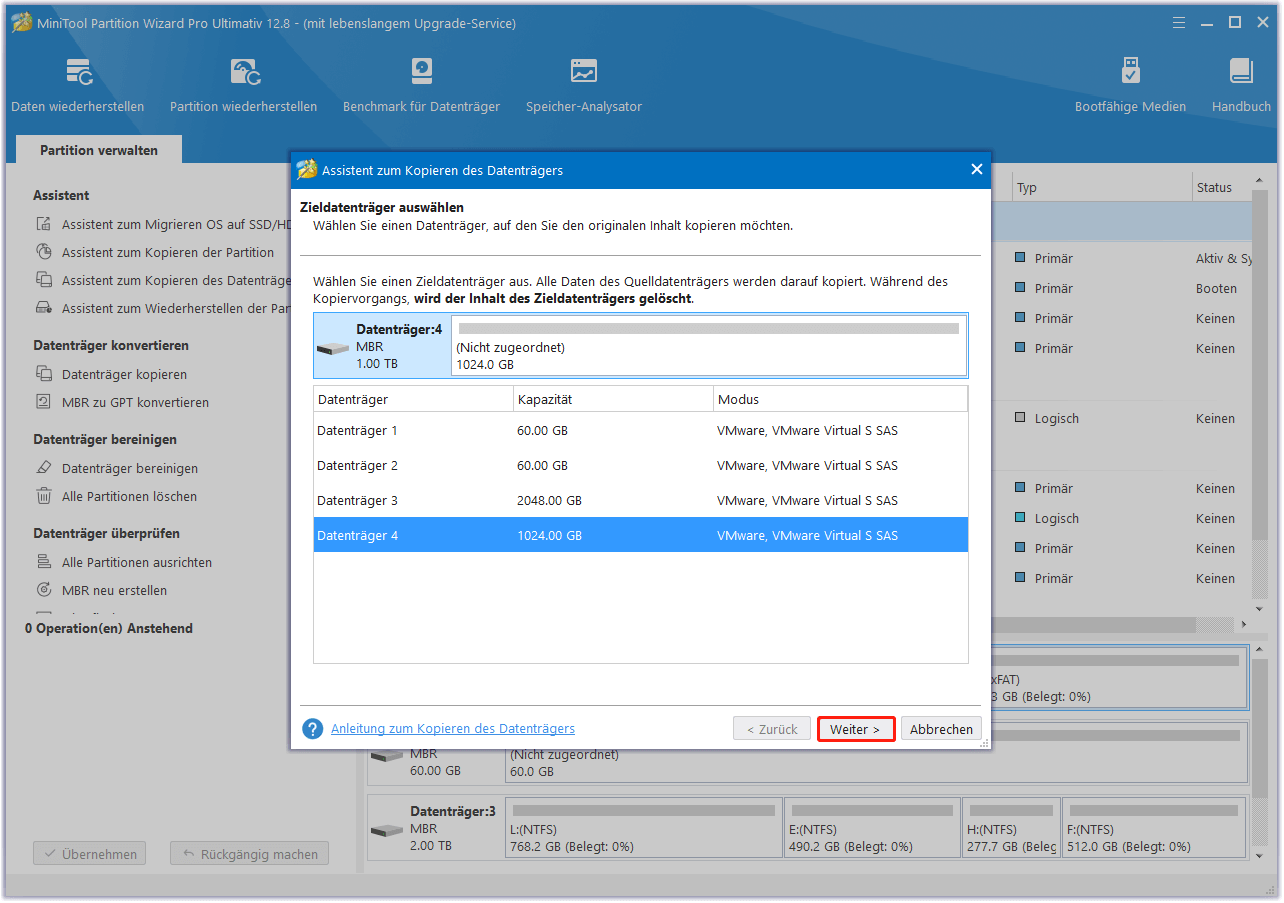Close the copy disk assistant dialog
Image resolution: width=1284 pixels, height=903 pixels.
977,170
